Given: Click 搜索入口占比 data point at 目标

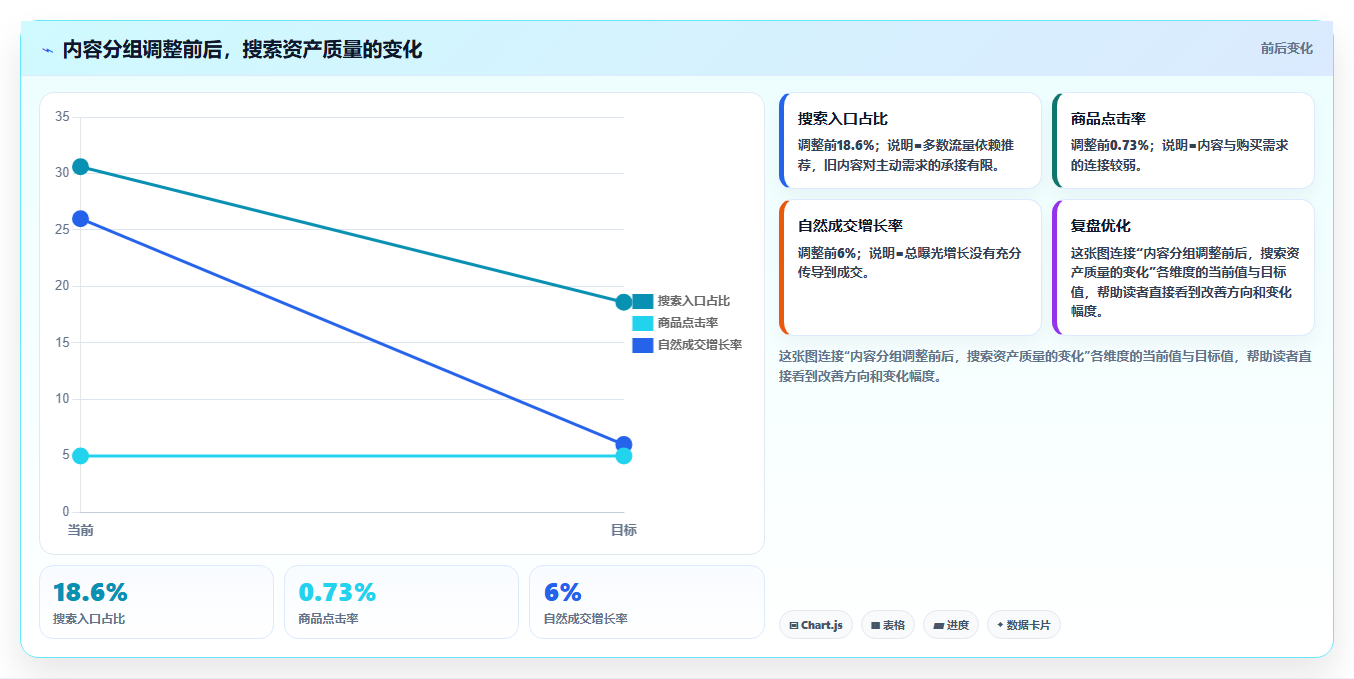Looking at the screenshot, I should point(624,302).
